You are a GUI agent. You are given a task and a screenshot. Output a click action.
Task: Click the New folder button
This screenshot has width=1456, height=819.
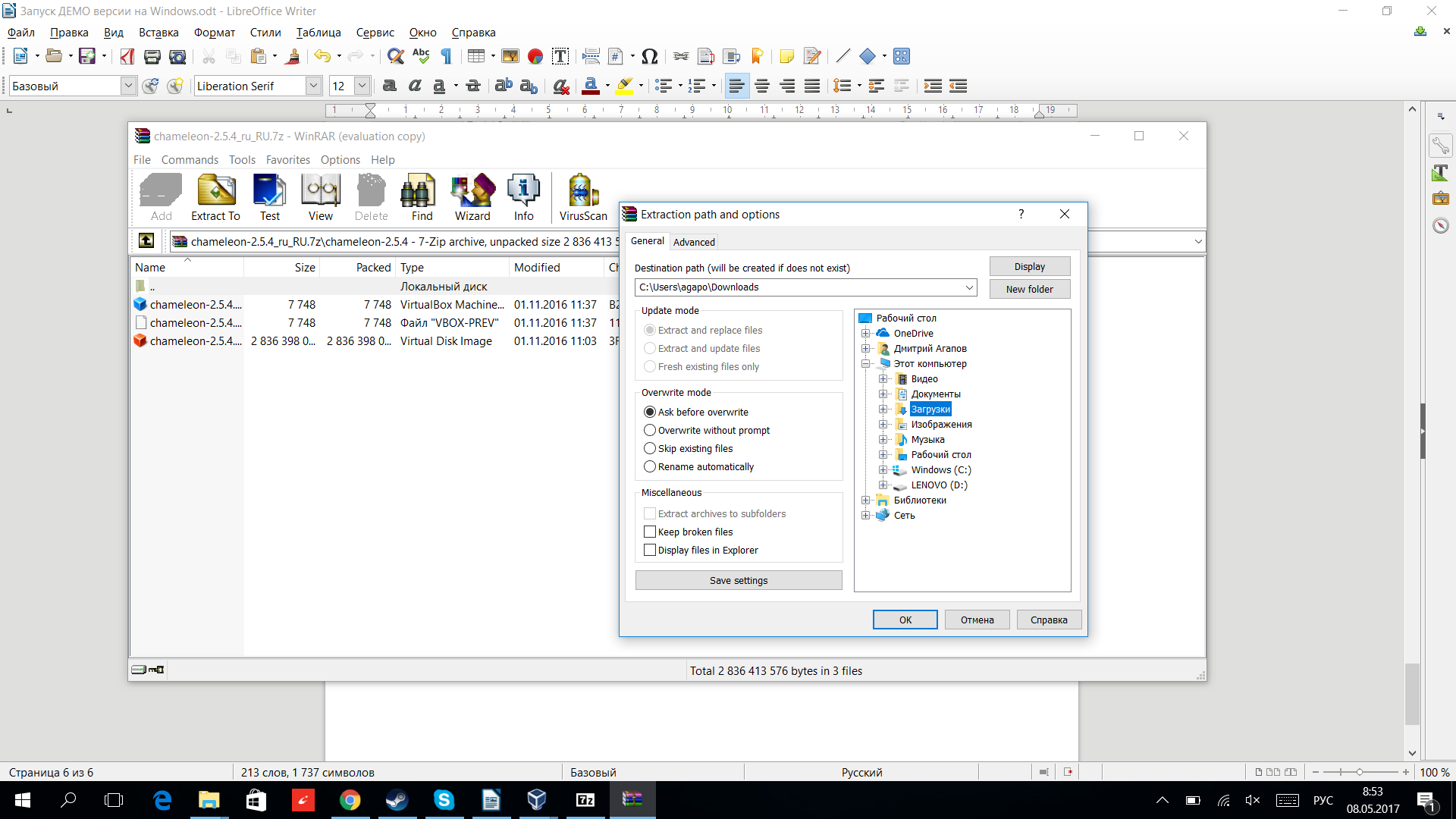(1030, 289)
